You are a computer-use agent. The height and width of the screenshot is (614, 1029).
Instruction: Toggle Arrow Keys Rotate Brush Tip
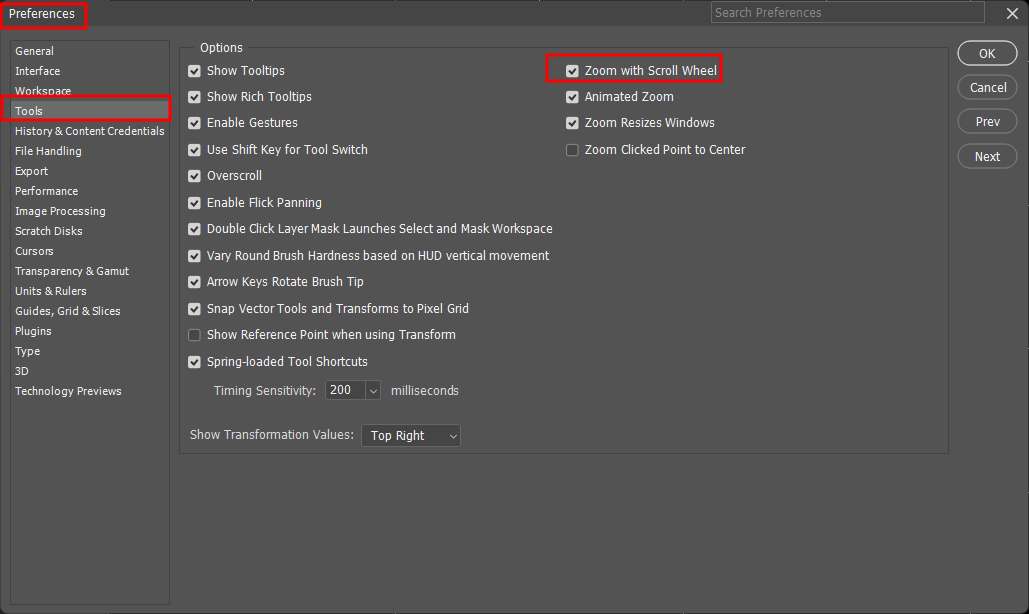(194, 282)
